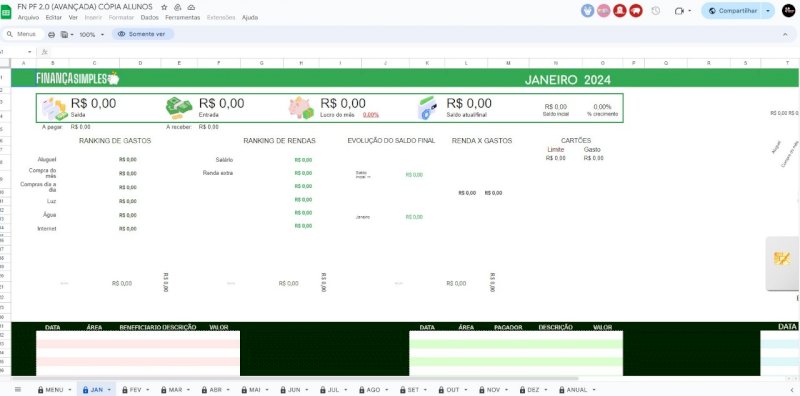Click the JANEIRO 2024 header cell
The height and width of the screenshot is (396, 800).
point(567,80)
